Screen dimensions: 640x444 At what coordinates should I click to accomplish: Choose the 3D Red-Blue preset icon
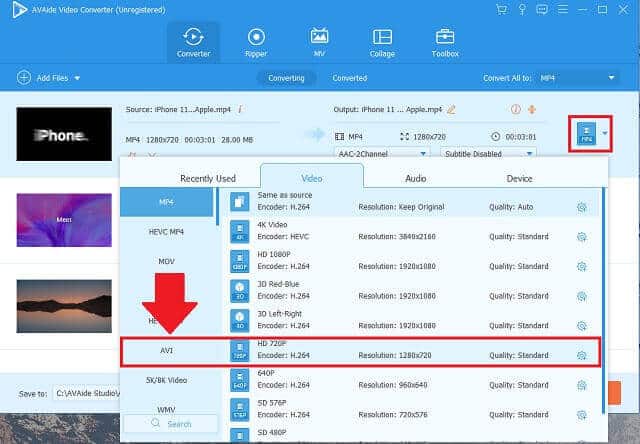pyautogui.click(x=240, y=291)
